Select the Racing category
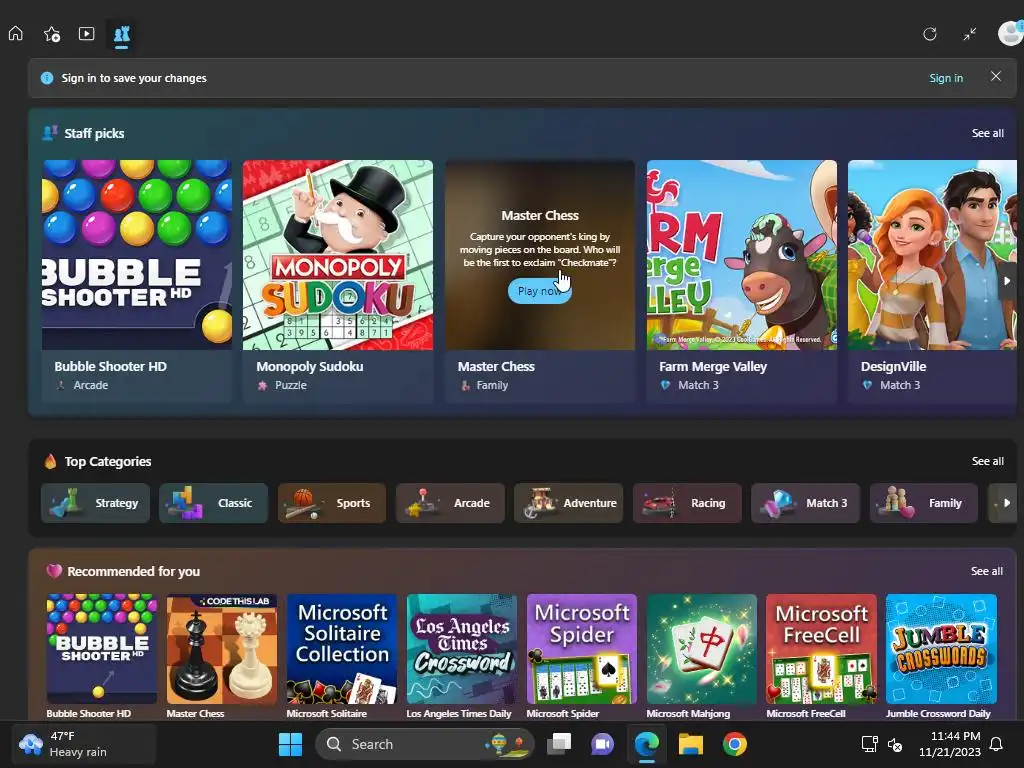This screenshot has width=1024, height=768. (687, 503)
